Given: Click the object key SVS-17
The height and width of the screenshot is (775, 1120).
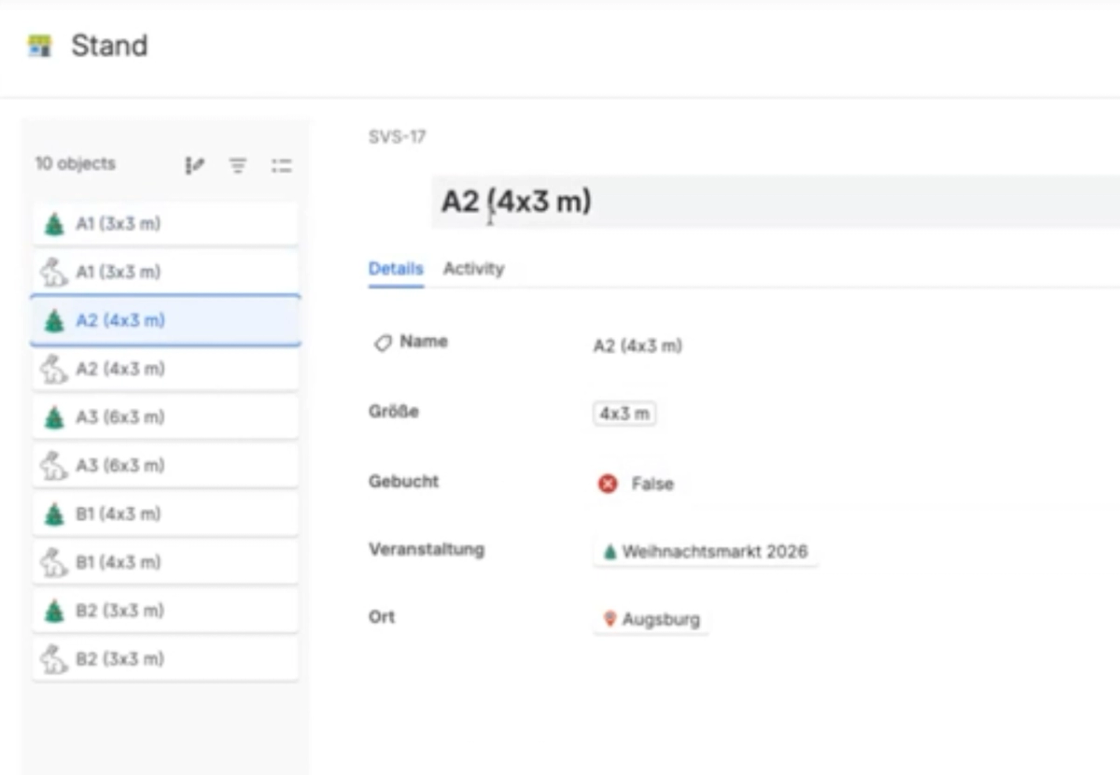Looking at the screenshot, I should point(397,136).
